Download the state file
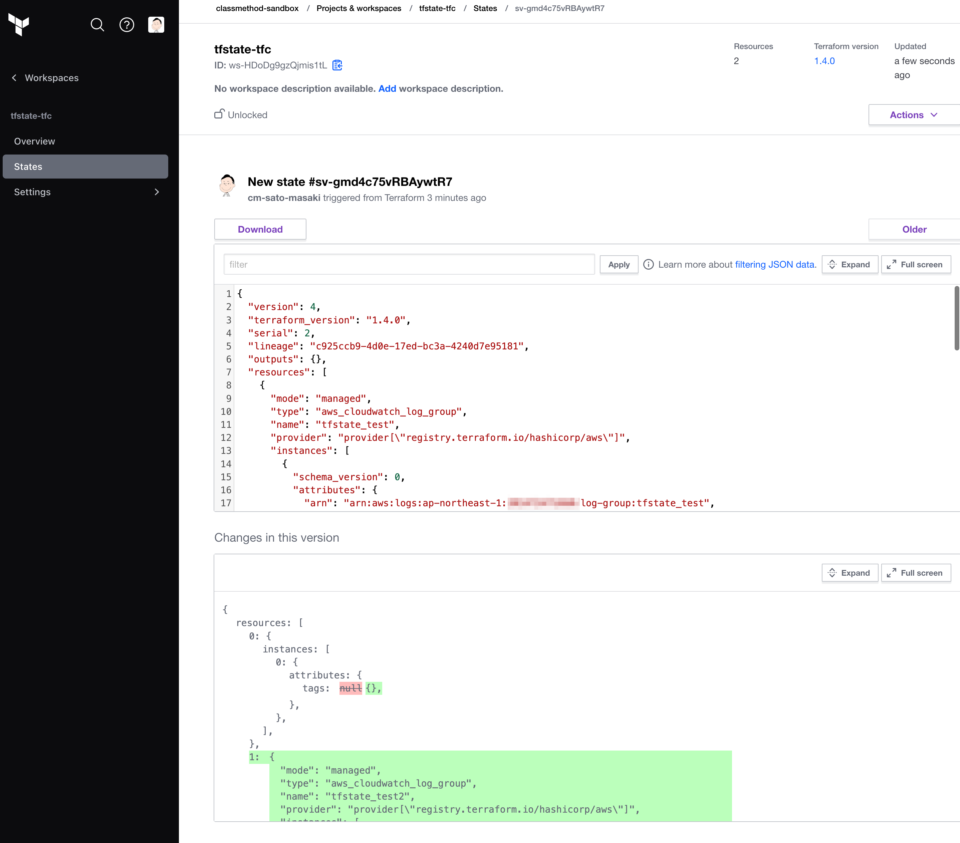960x843 pixels. tap(260, 229)
